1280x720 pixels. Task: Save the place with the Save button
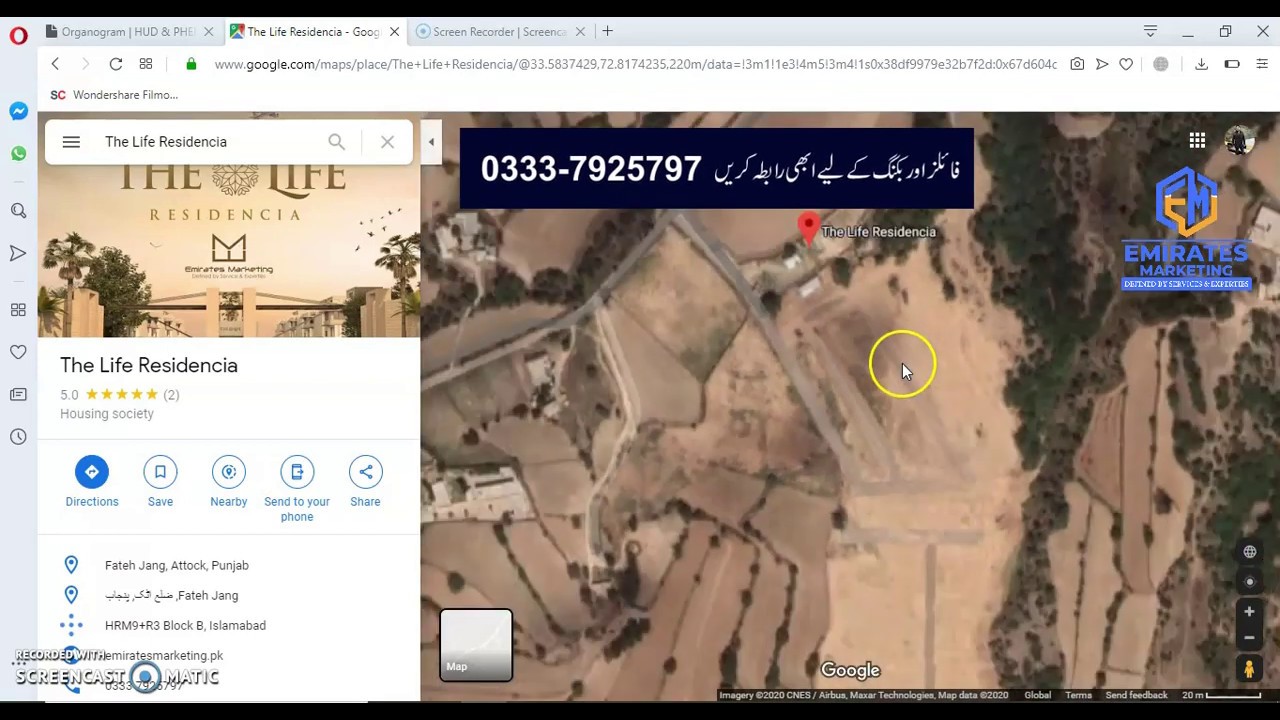pos(160,481)
